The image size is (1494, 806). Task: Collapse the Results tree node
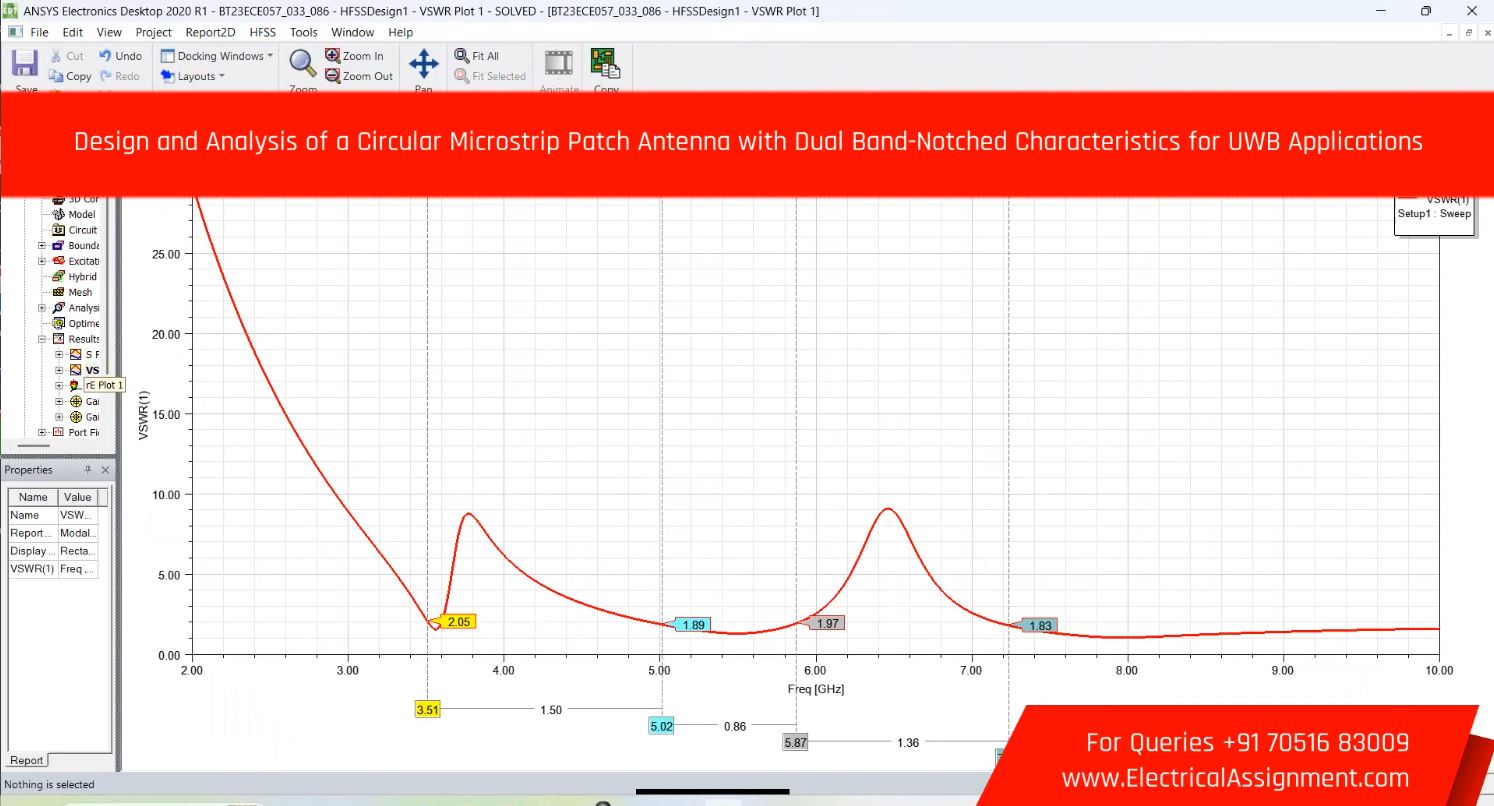pyautogui.click(x=43, y=339)
